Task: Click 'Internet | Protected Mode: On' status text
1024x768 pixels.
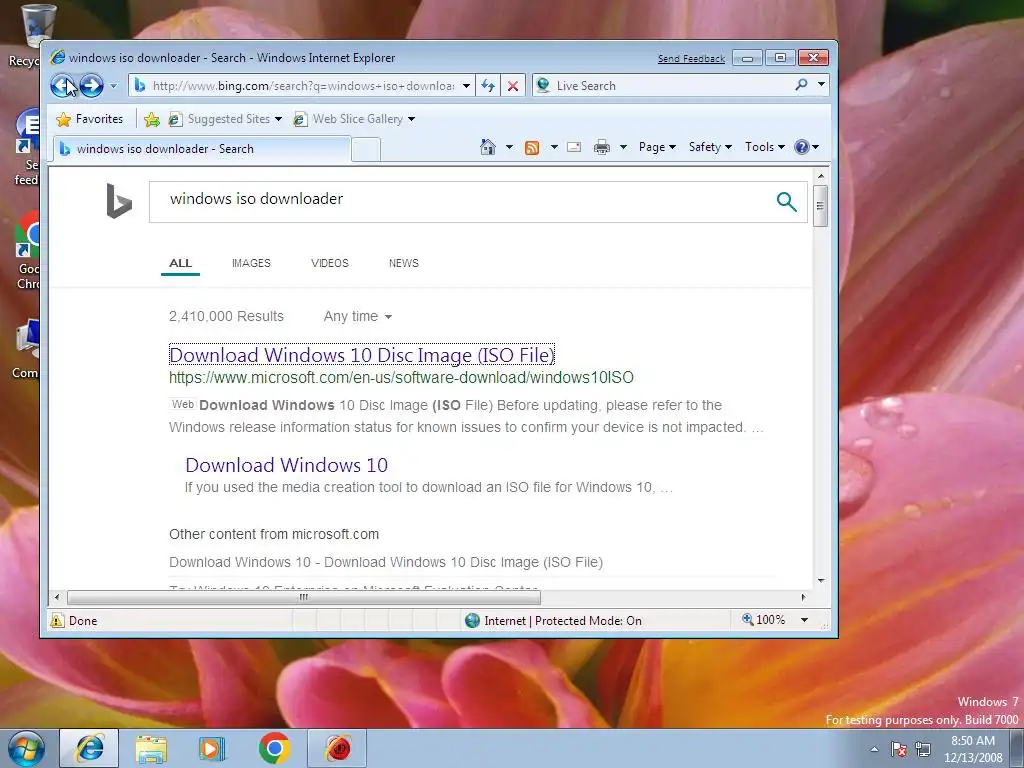Action: [563, 621]
